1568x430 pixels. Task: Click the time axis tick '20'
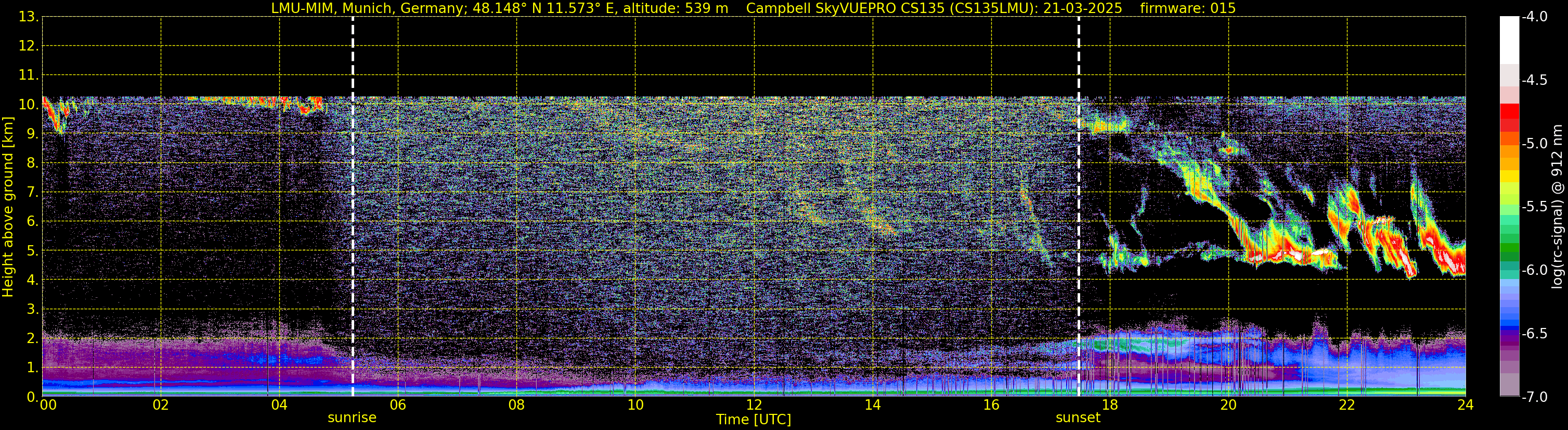pyautogui.click(x=1228, y=404)
